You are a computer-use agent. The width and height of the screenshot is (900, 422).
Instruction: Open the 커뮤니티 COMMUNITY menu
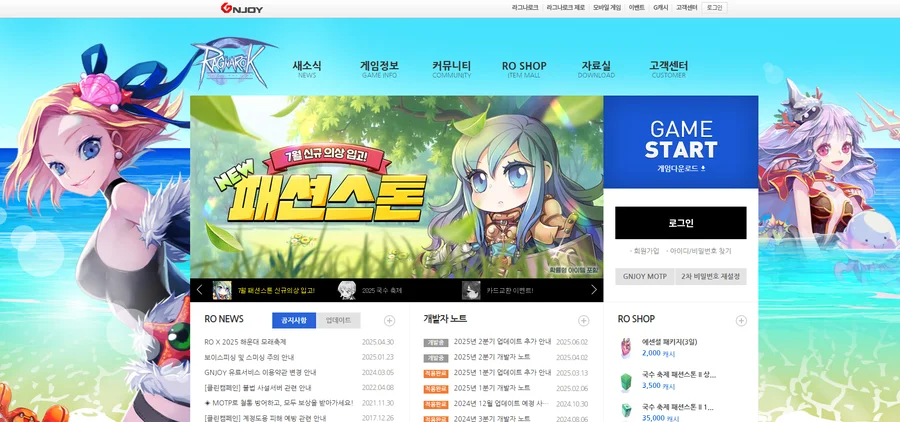point(452,69)
